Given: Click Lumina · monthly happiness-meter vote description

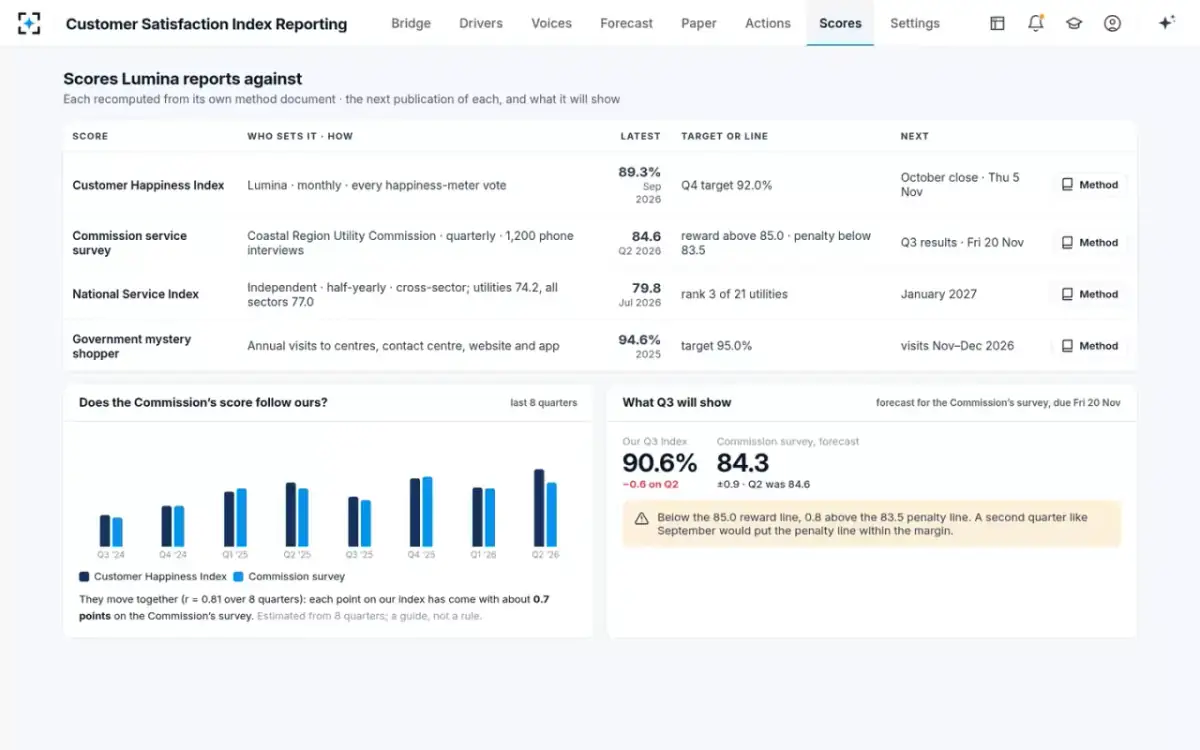Looking at the screenshot, I should (377, 185).
